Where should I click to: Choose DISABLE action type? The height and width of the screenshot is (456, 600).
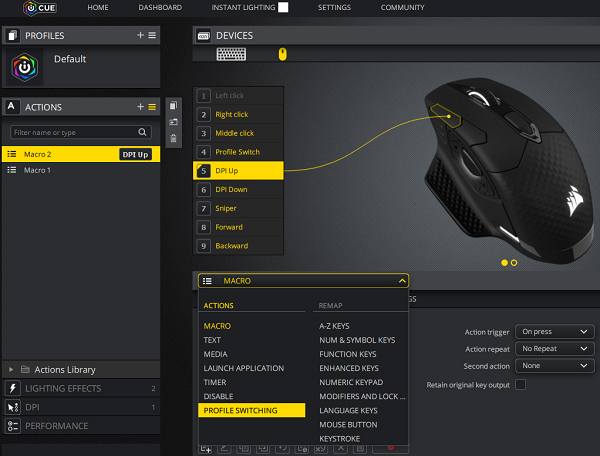point(218,396)
